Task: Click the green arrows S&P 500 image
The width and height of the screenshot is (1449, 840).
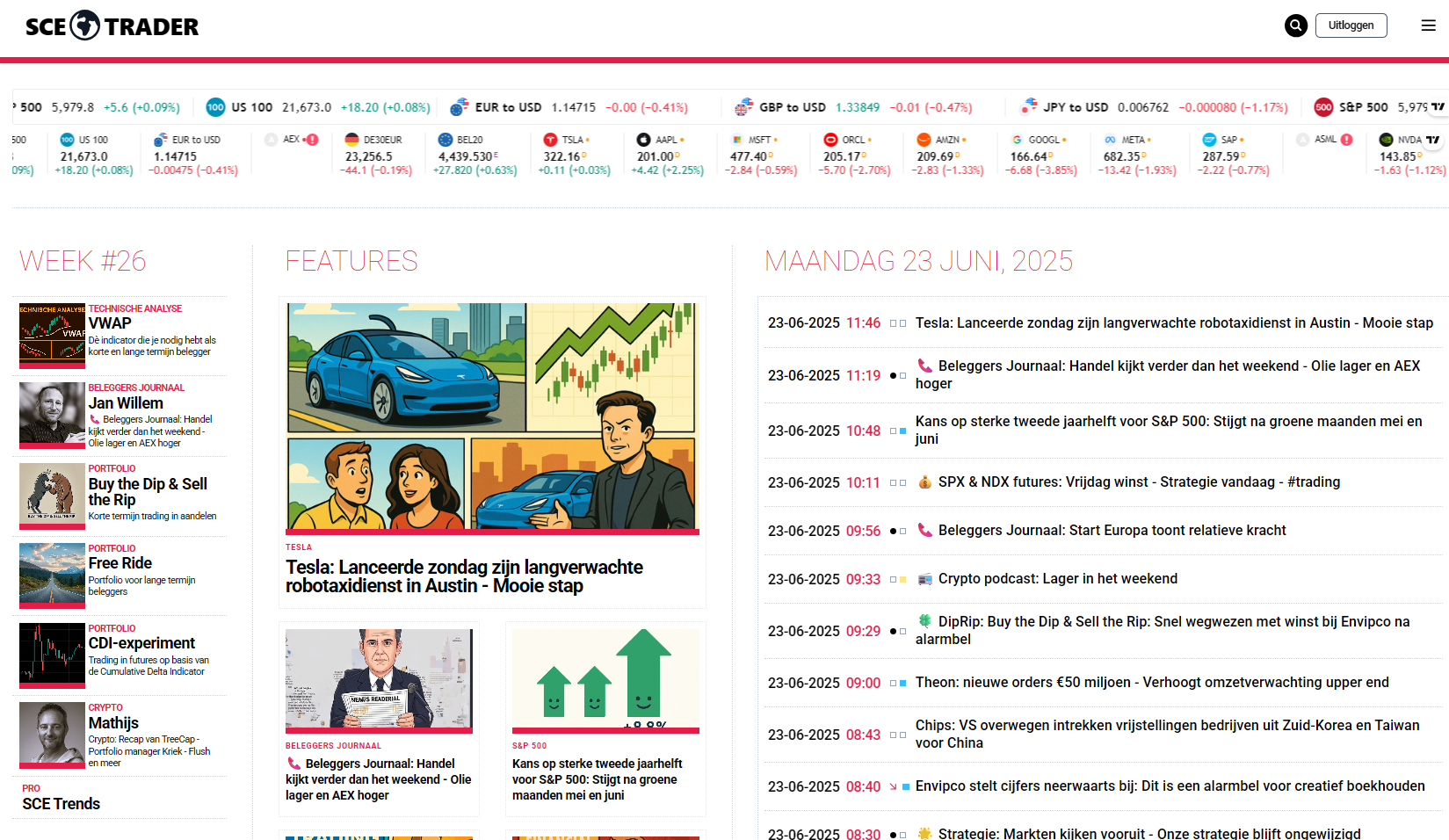Action: click(x=605, y=680)
